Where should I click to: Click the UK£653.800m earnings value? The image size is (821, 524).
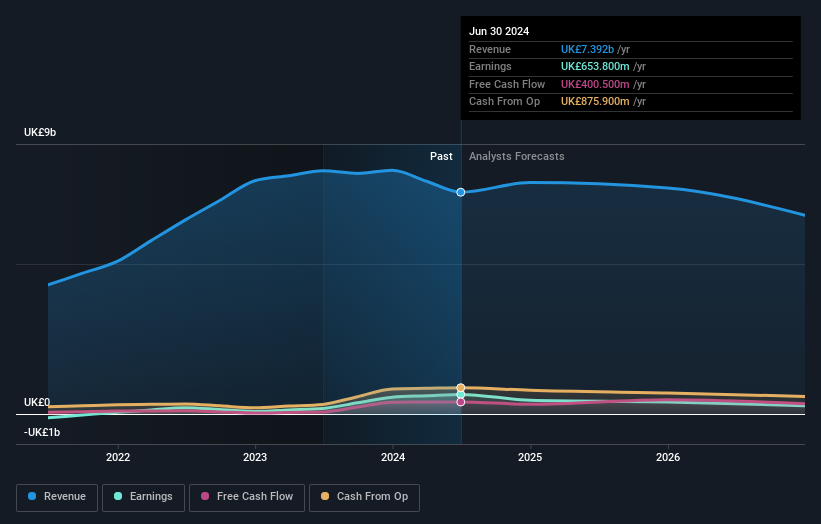pyautogui.click(x=595, y=66)
